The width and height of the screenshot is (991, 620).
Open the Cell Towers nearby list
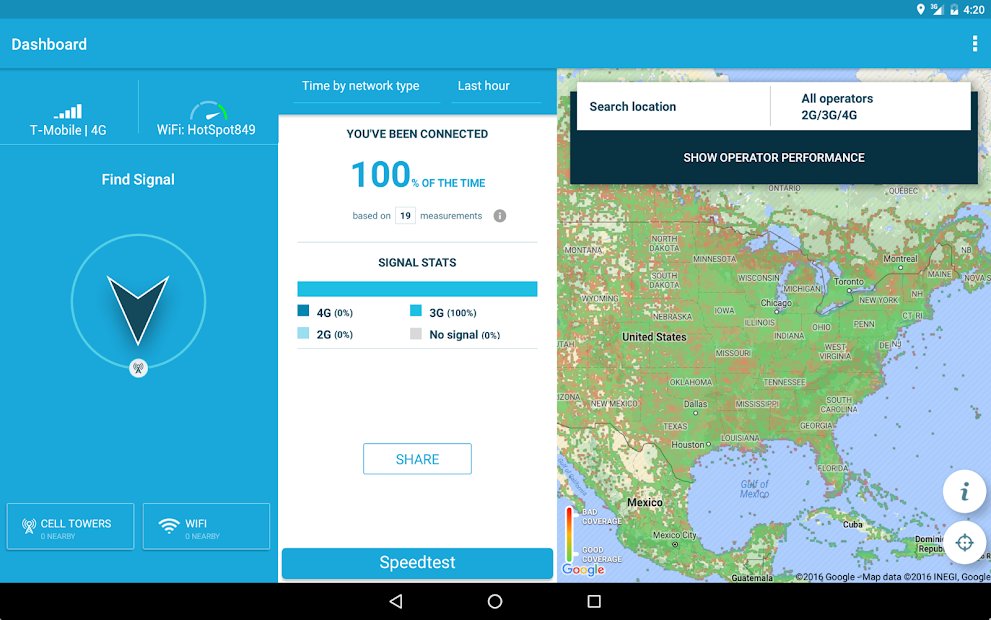coord(70,527)
